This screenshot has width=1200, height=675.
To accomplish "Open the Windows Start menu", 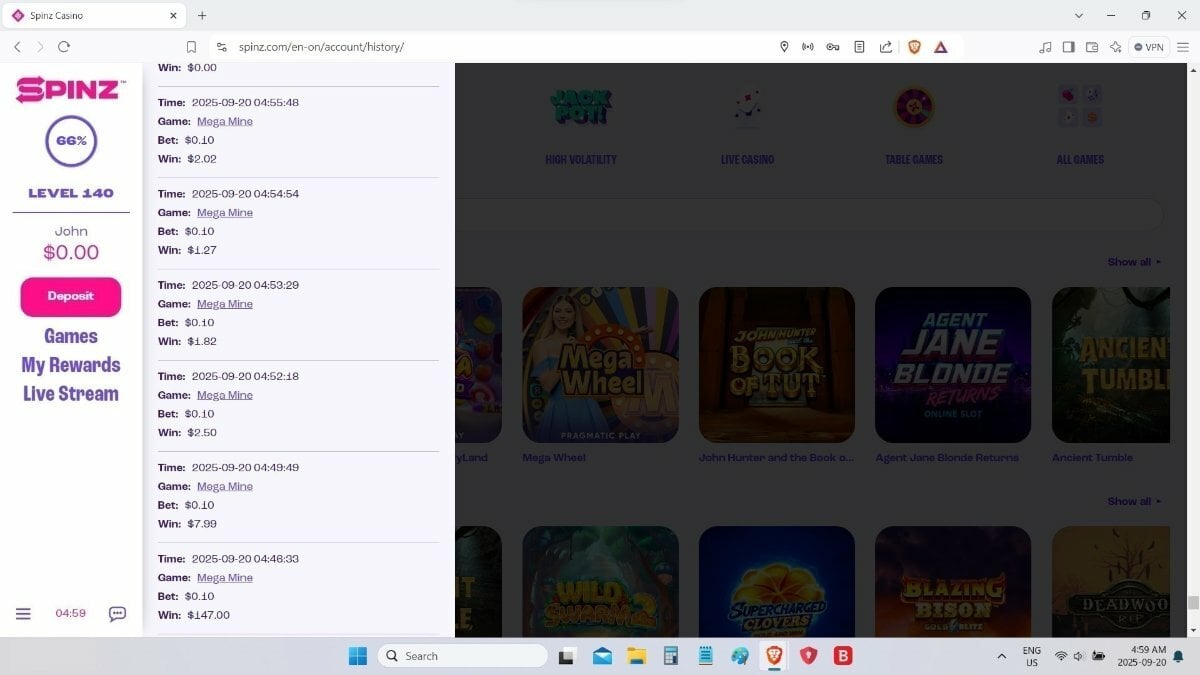I will 358,656.
